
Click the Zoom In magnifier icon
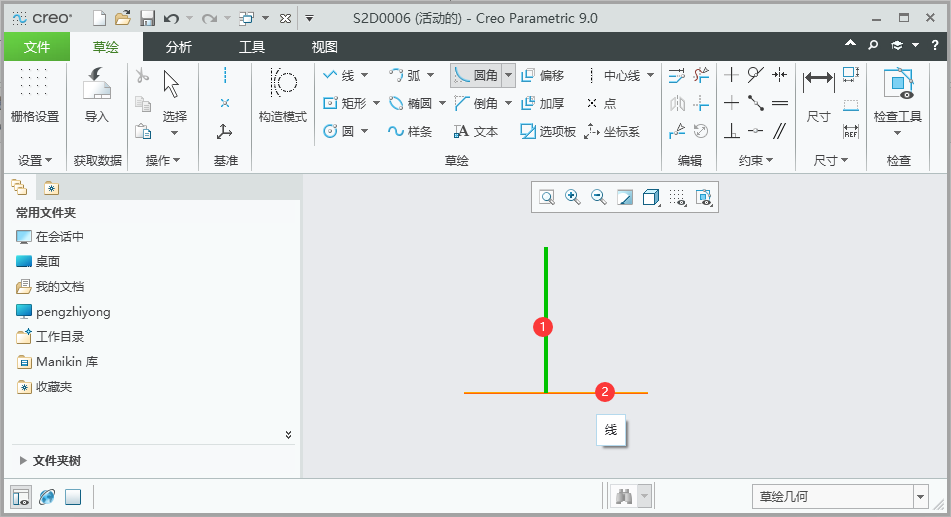[573, 197]
